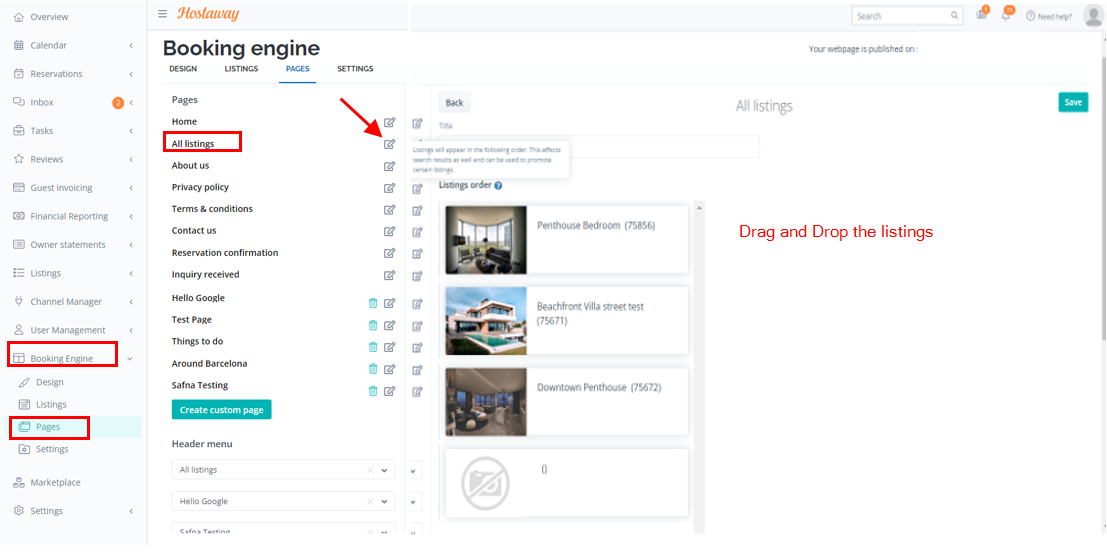Click the All listings page name

point(193,144)
